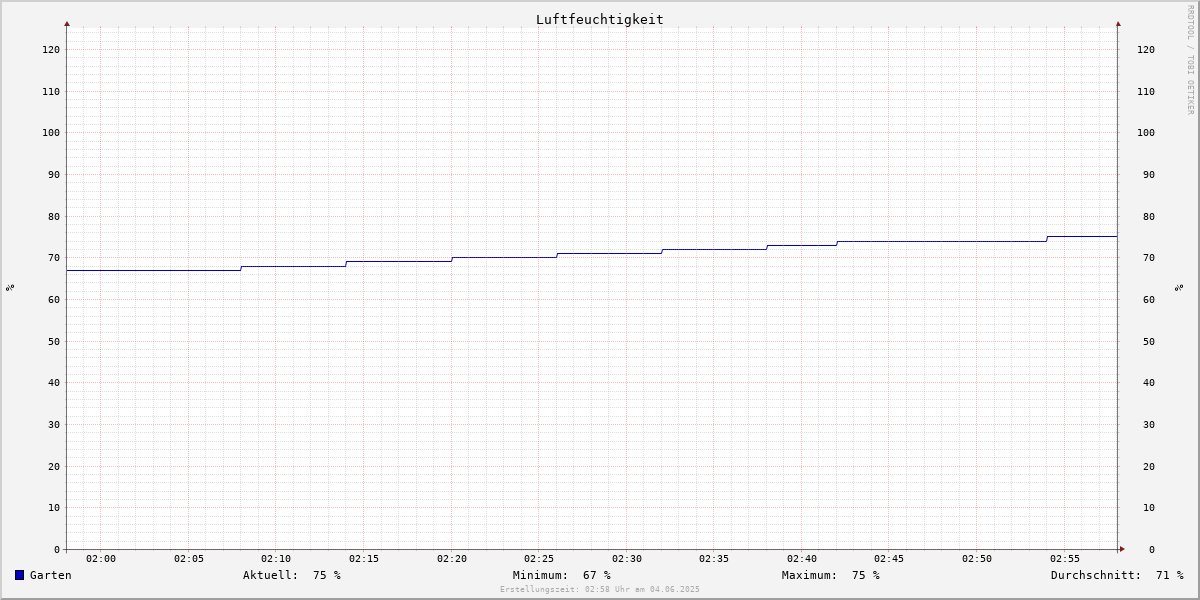Image resolution: width=1200 pixels, height=600 pixels.
Task: Click the 02:40 time axis label
Action: 802,559
